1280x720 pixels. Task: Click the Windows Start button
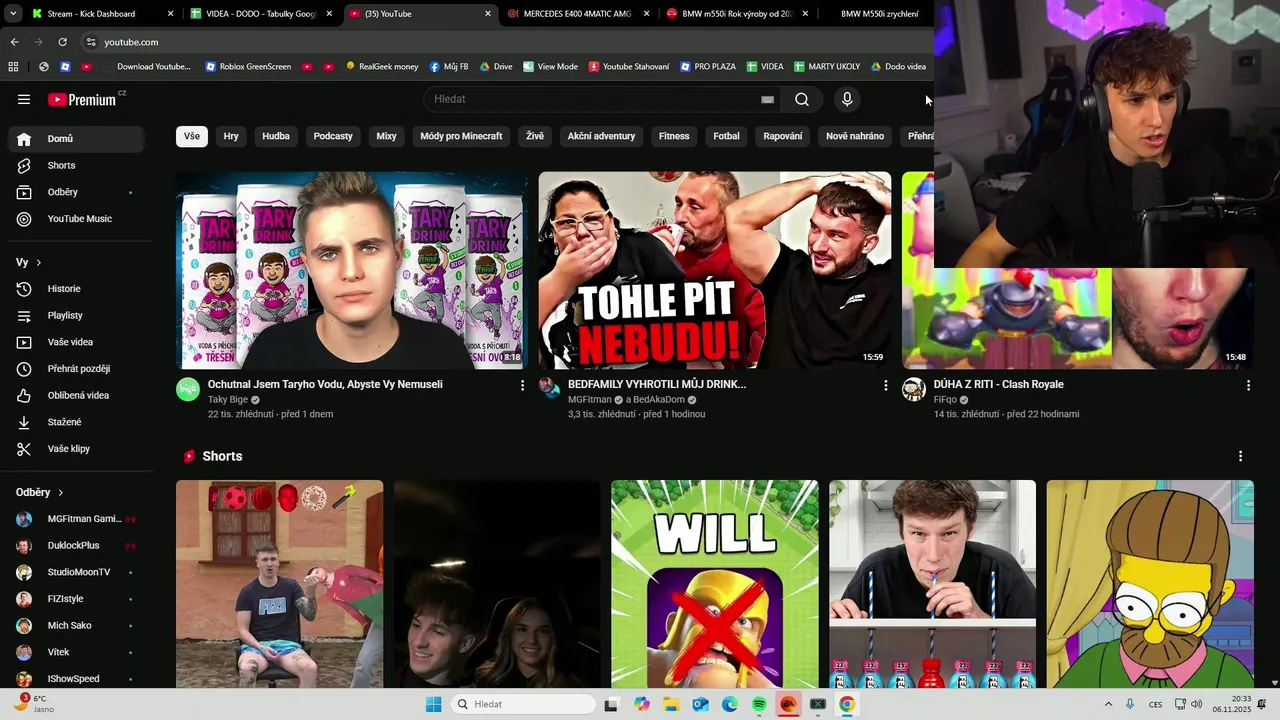pos(433,704)
